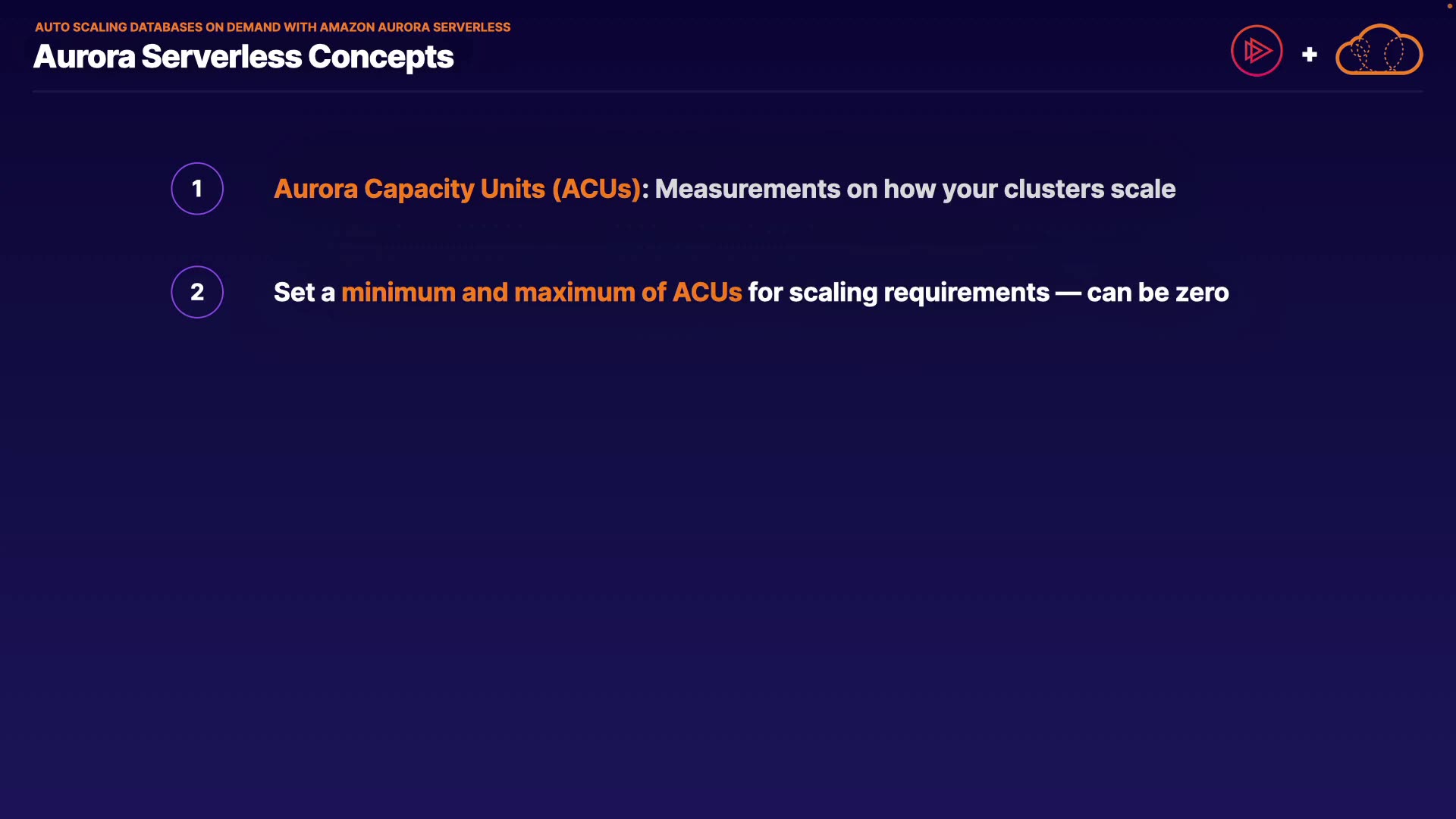Click the 'for scaling requirements' phrase

click(899, 292)
